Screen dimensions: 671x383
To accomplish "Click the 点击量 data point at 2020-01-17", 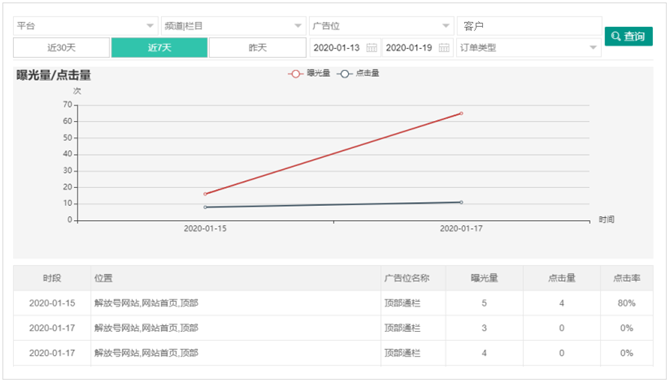I will (x=461, y=202).
